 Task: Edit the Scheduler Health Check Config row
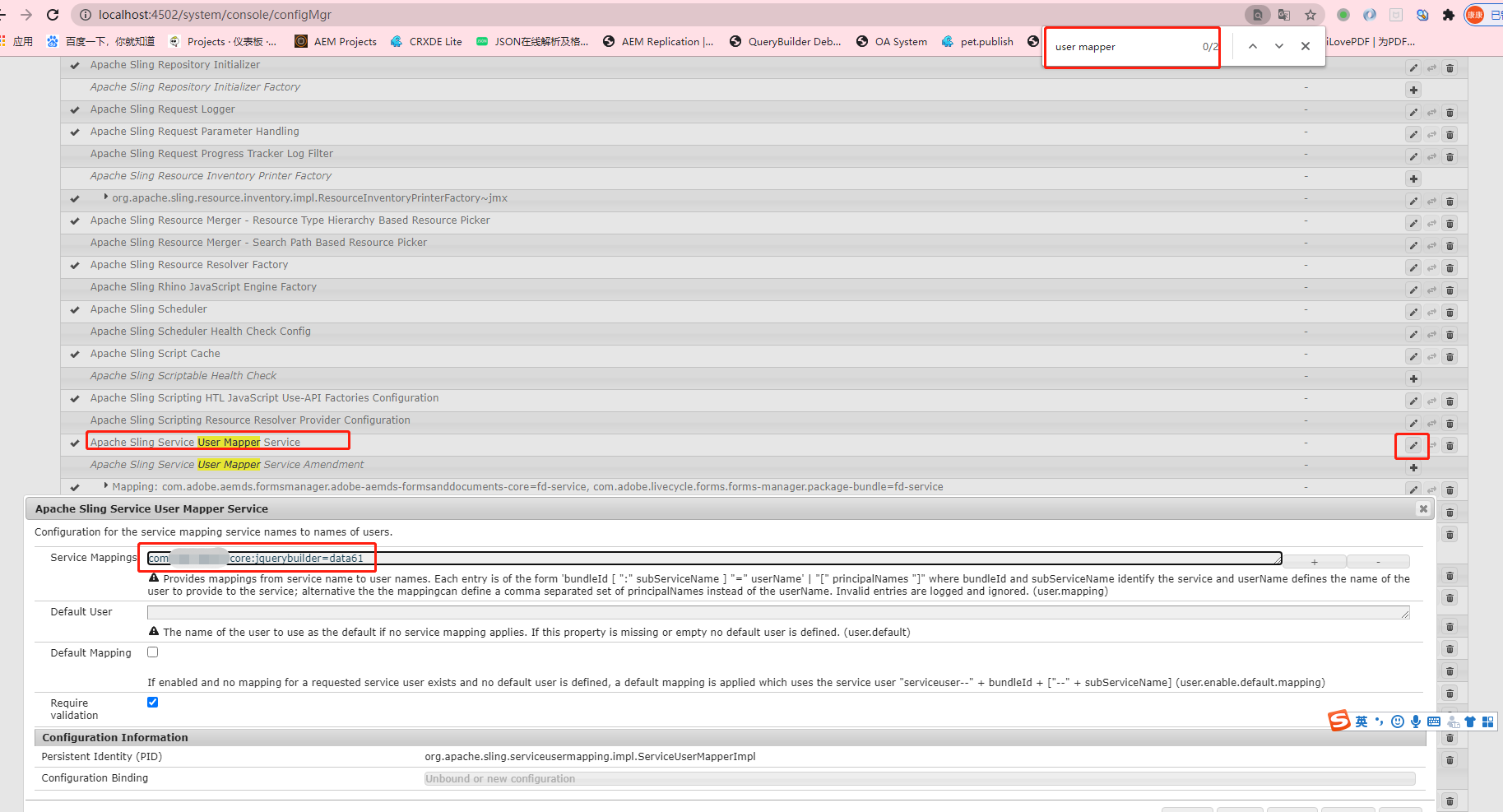pos(1413,335)
